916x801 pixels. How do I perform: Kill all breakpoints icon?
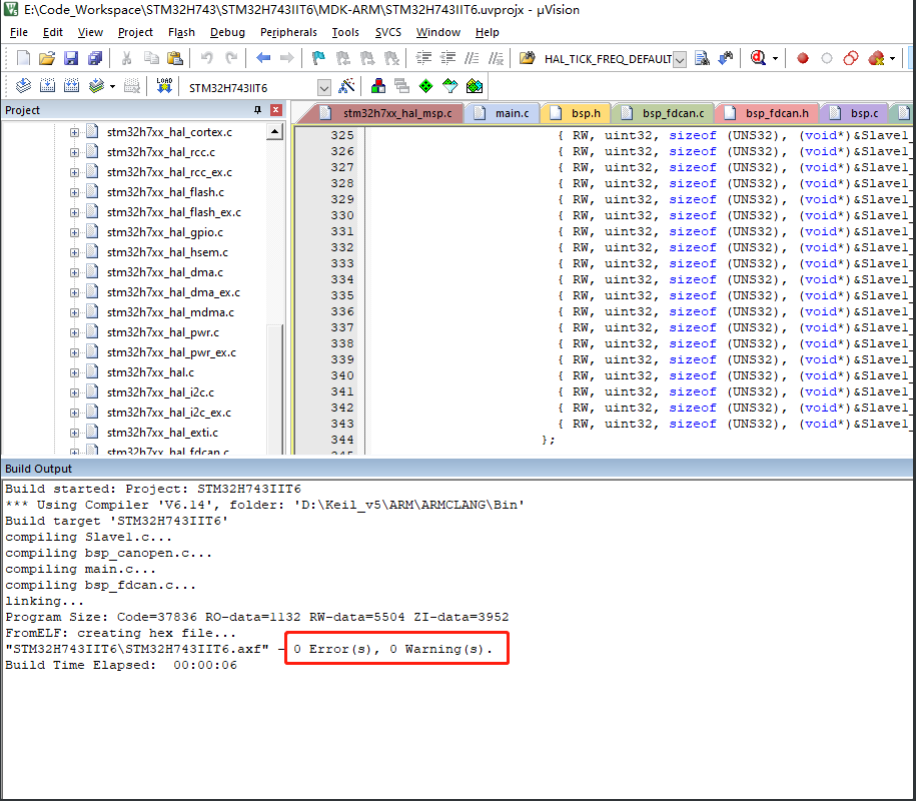point(876,58)
